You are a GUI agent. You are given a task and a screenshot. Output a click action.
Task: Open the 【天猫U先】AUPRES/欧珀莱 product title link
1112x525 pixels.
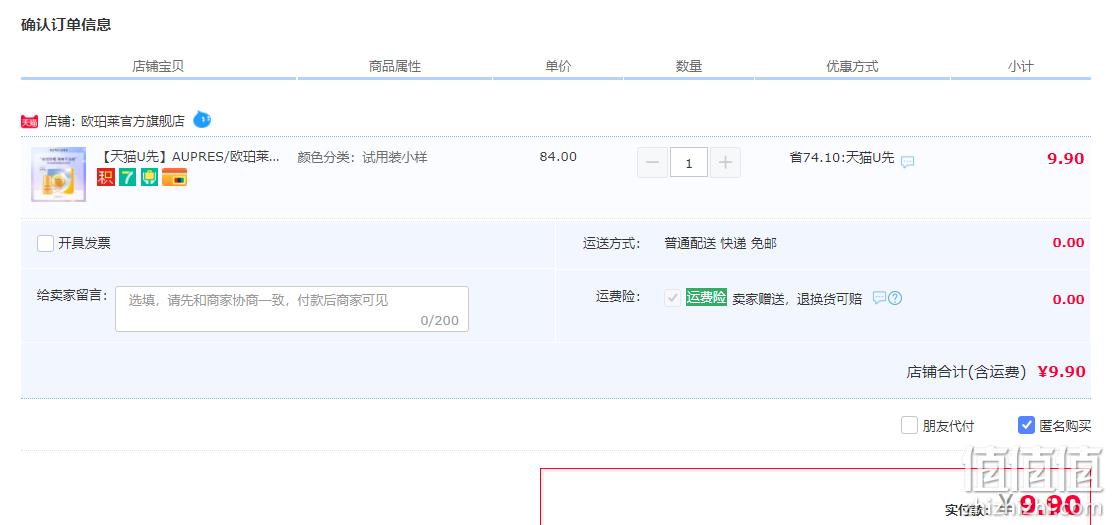click(x=187, y=157)
